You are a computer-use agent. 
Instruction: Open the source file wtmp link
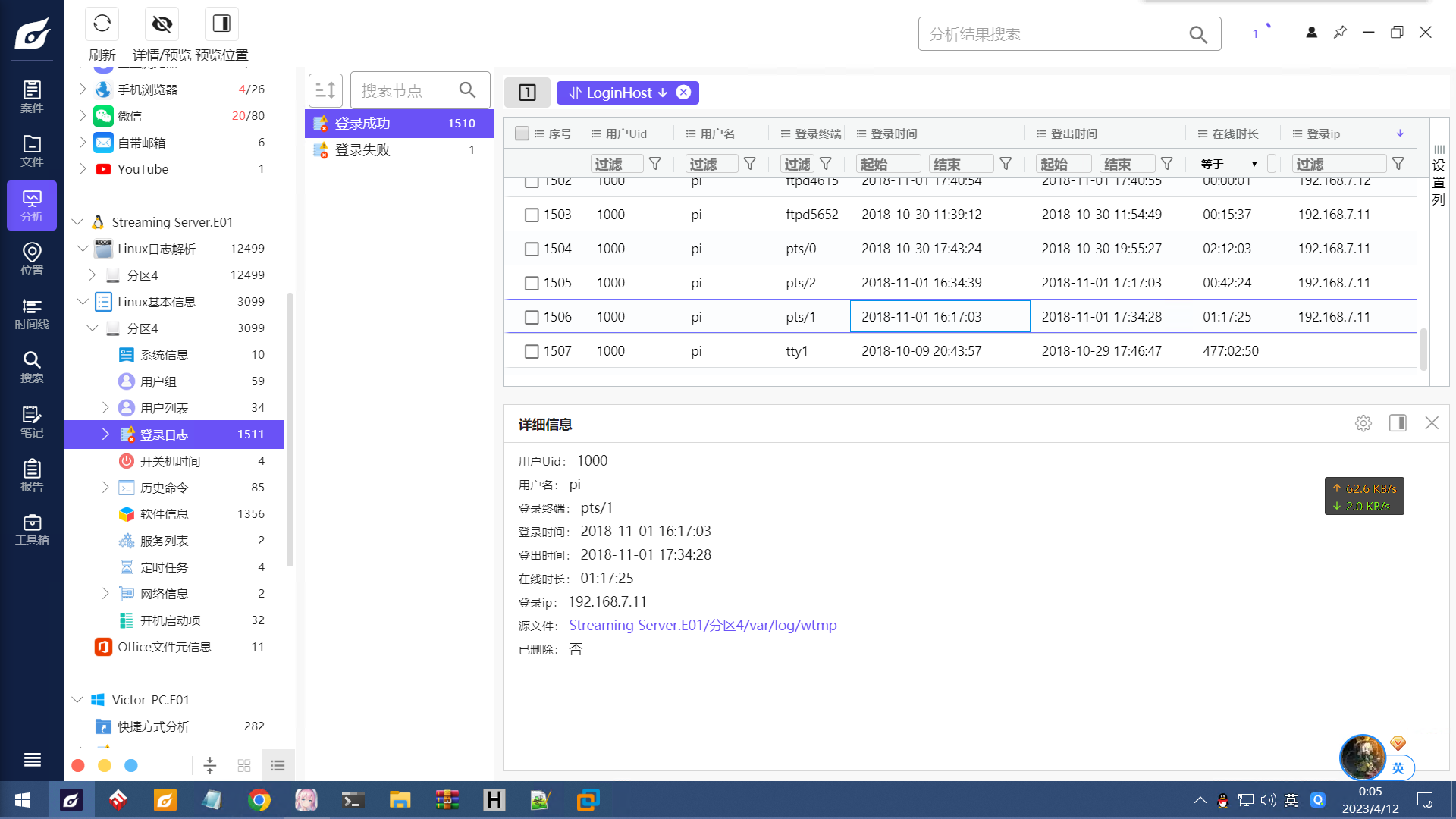(703, 626)
